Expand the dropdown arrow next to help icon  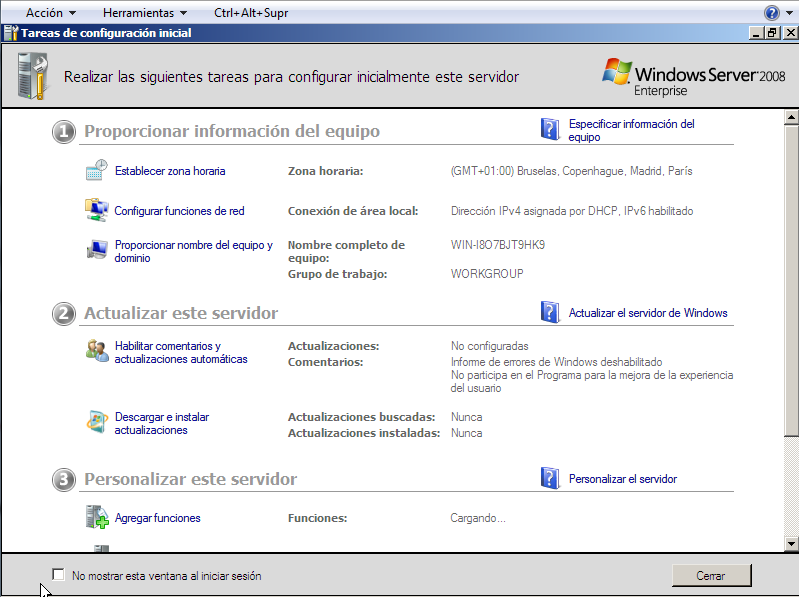789,13
